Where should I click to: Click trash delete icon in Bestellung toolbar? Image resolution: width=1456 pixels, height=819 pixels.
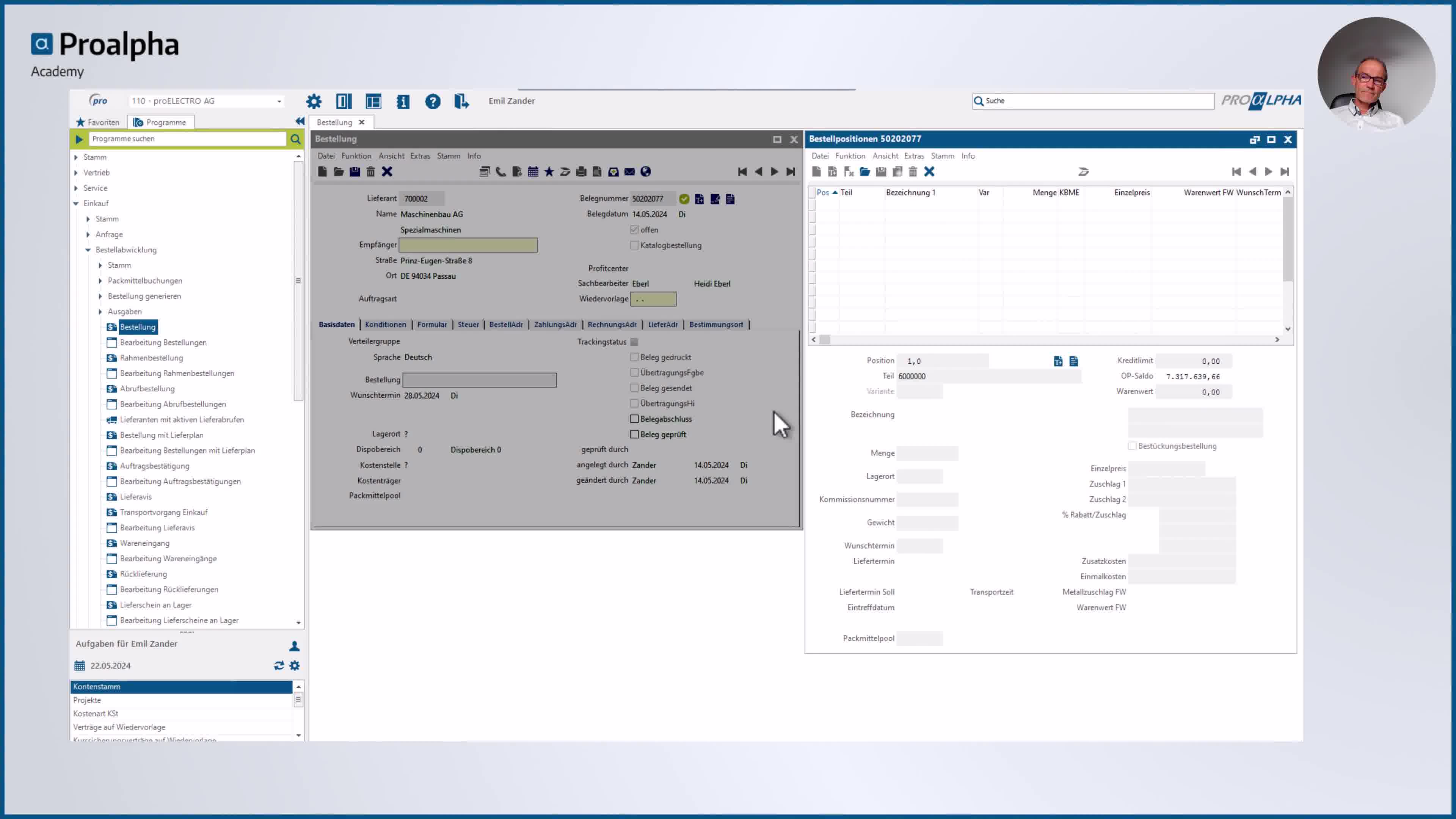(371, 172)
